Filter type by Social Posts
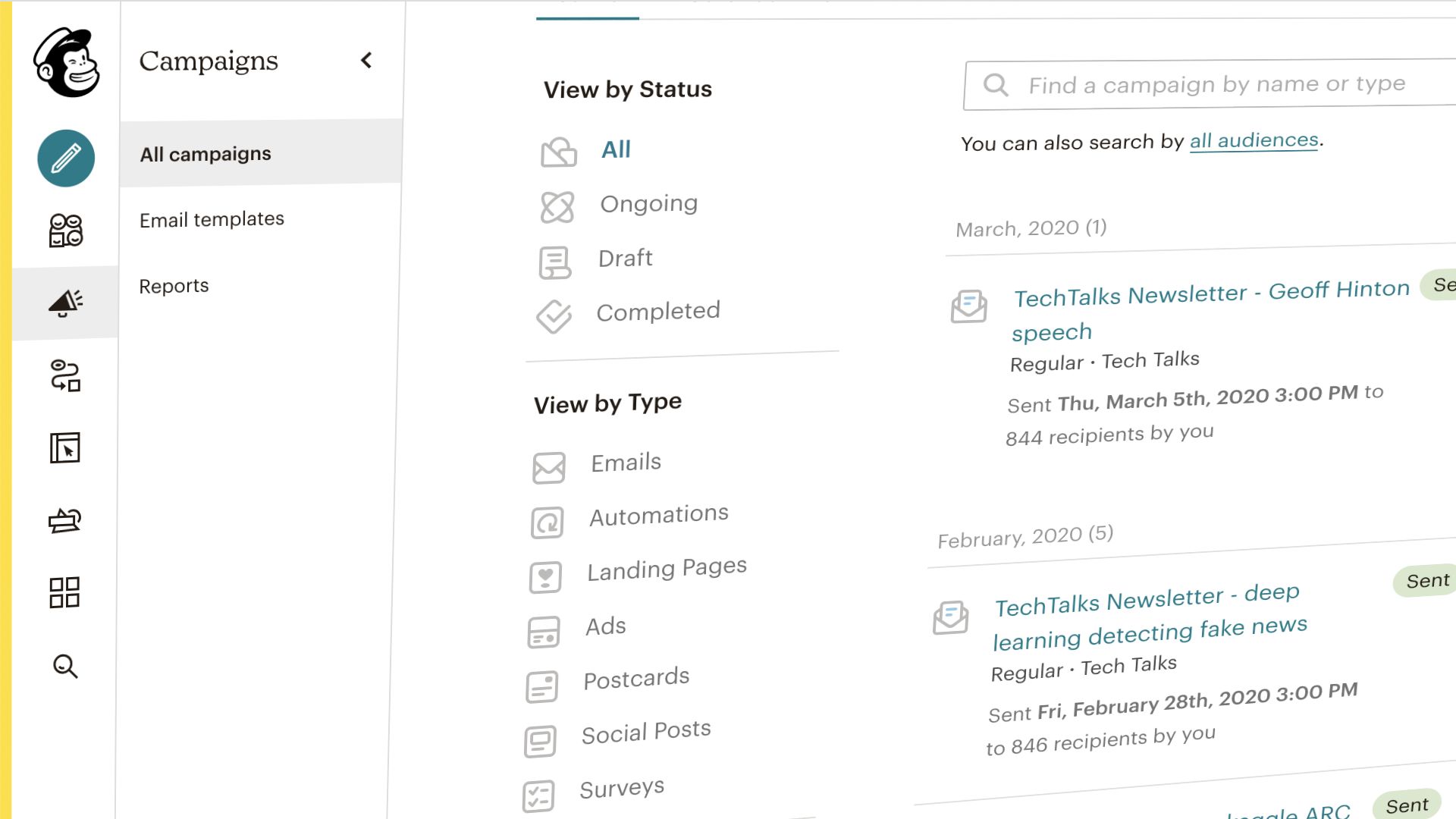 tap(646, 732)
